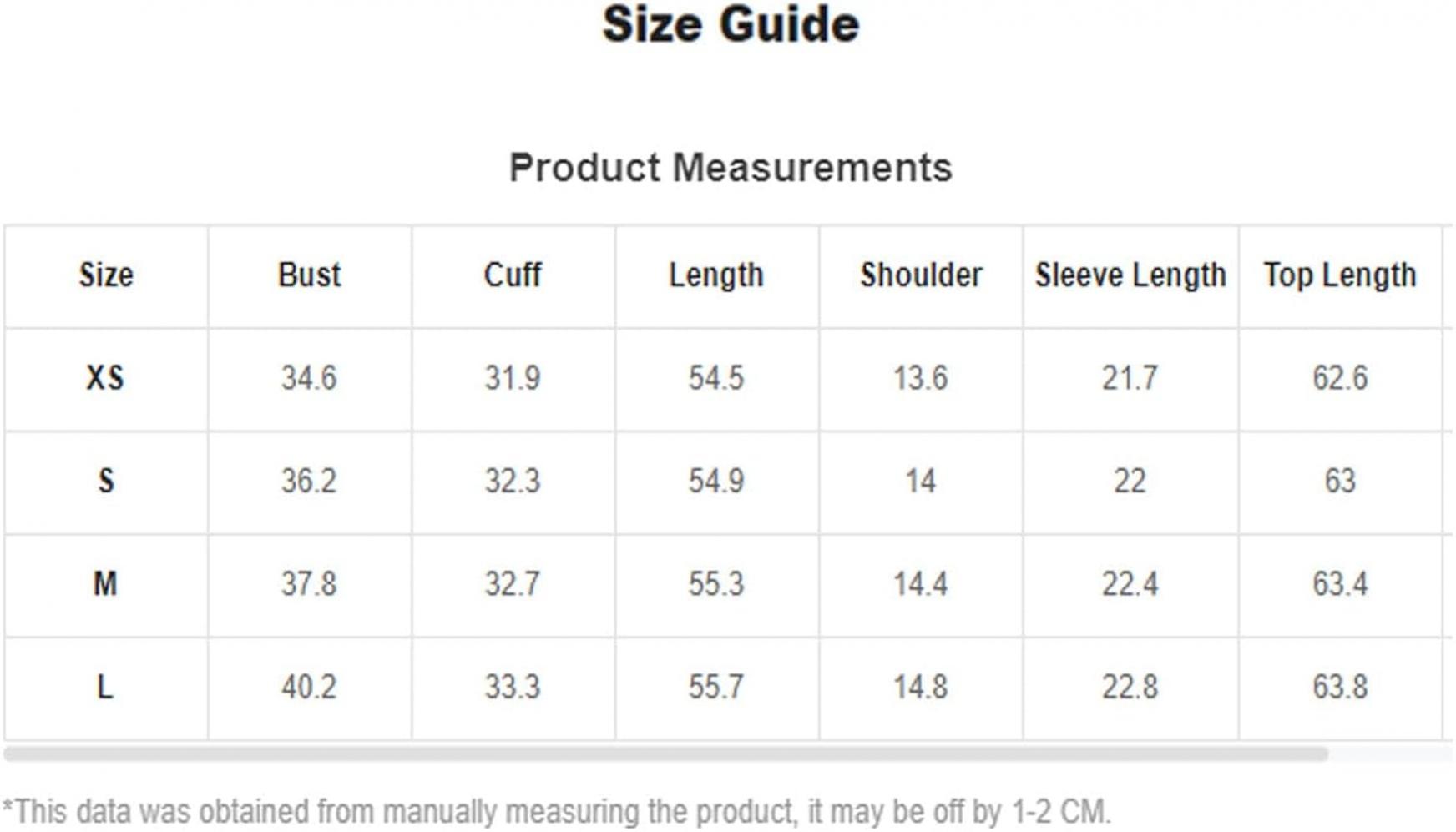Viewport: 1456px width, 832px height.
Task: Click the Length column header
Action: click(x=716, y=275)
